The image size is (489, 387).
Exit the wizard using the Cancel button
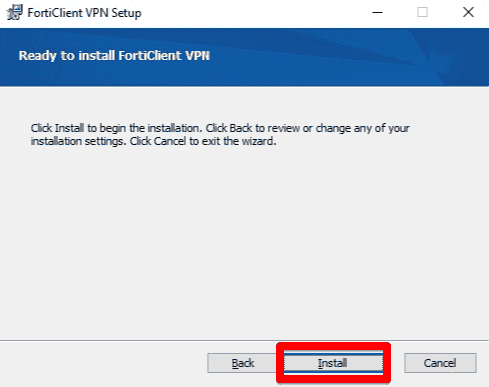click(x=440, y=363)
